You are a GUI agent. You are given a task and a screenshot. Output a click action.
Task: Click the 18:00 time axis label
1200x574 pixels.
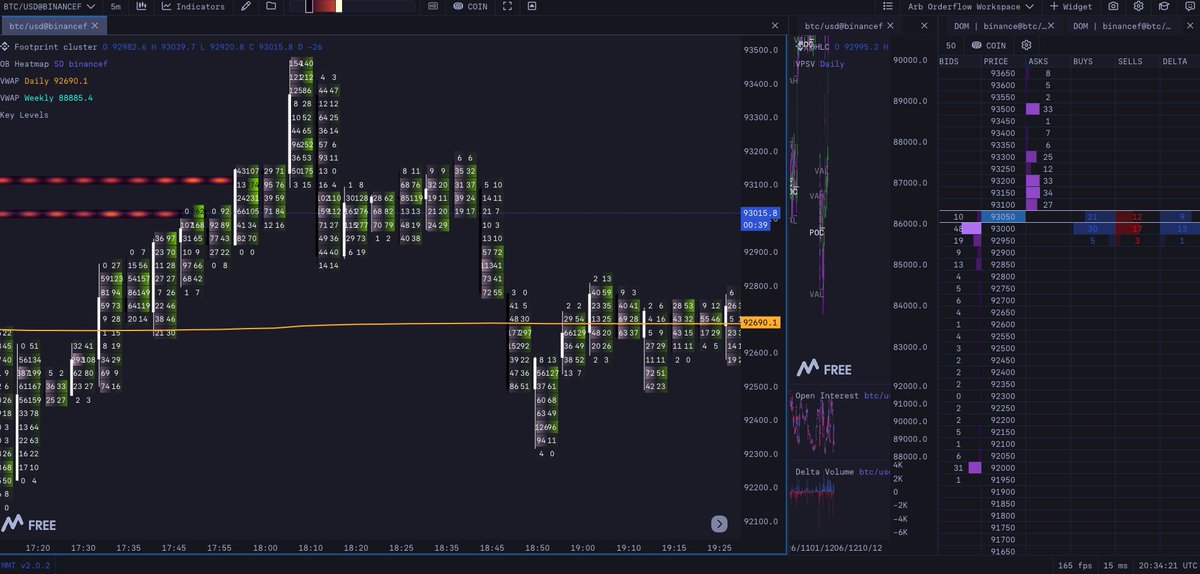(266, 548)
